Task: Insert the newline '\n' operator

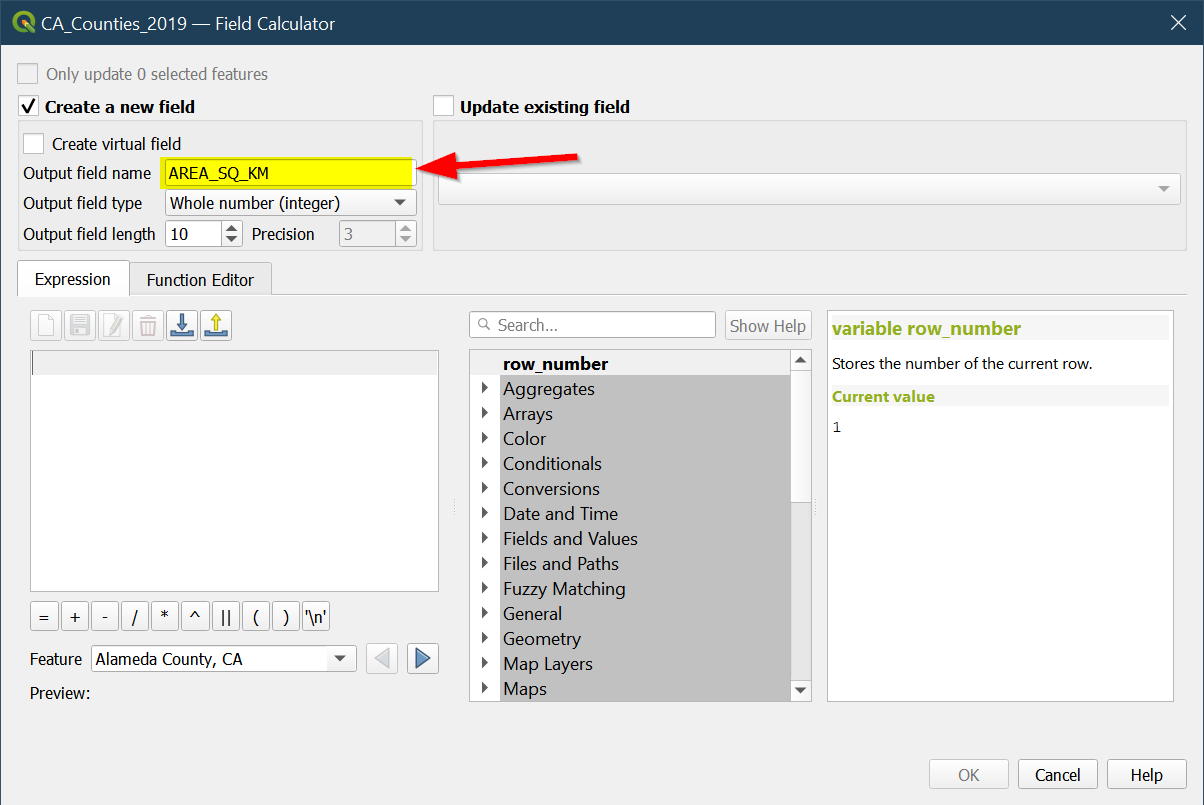Action: [316, 617]
